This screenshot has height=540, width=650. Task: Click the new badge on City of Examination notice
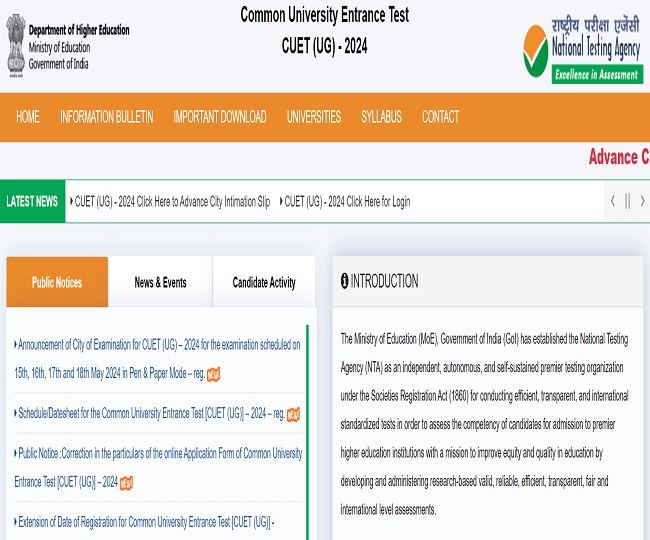(x=213, y=374)
